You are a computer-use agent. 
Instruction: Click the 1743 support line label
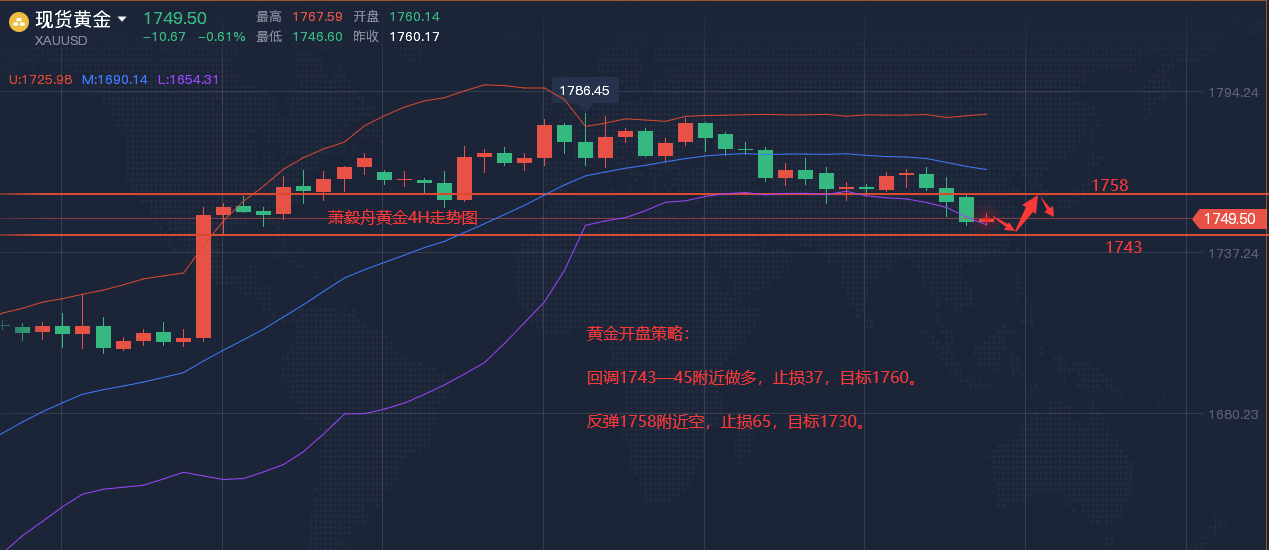tap(1123, 247)
